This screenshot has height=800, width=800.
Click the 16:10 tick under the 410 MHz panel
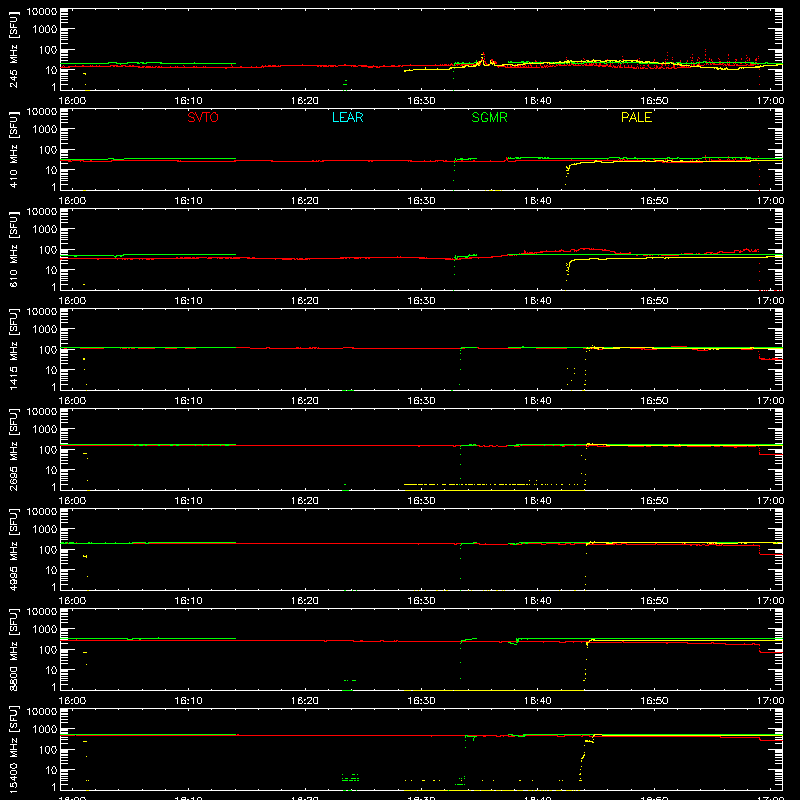pos(188,201)
